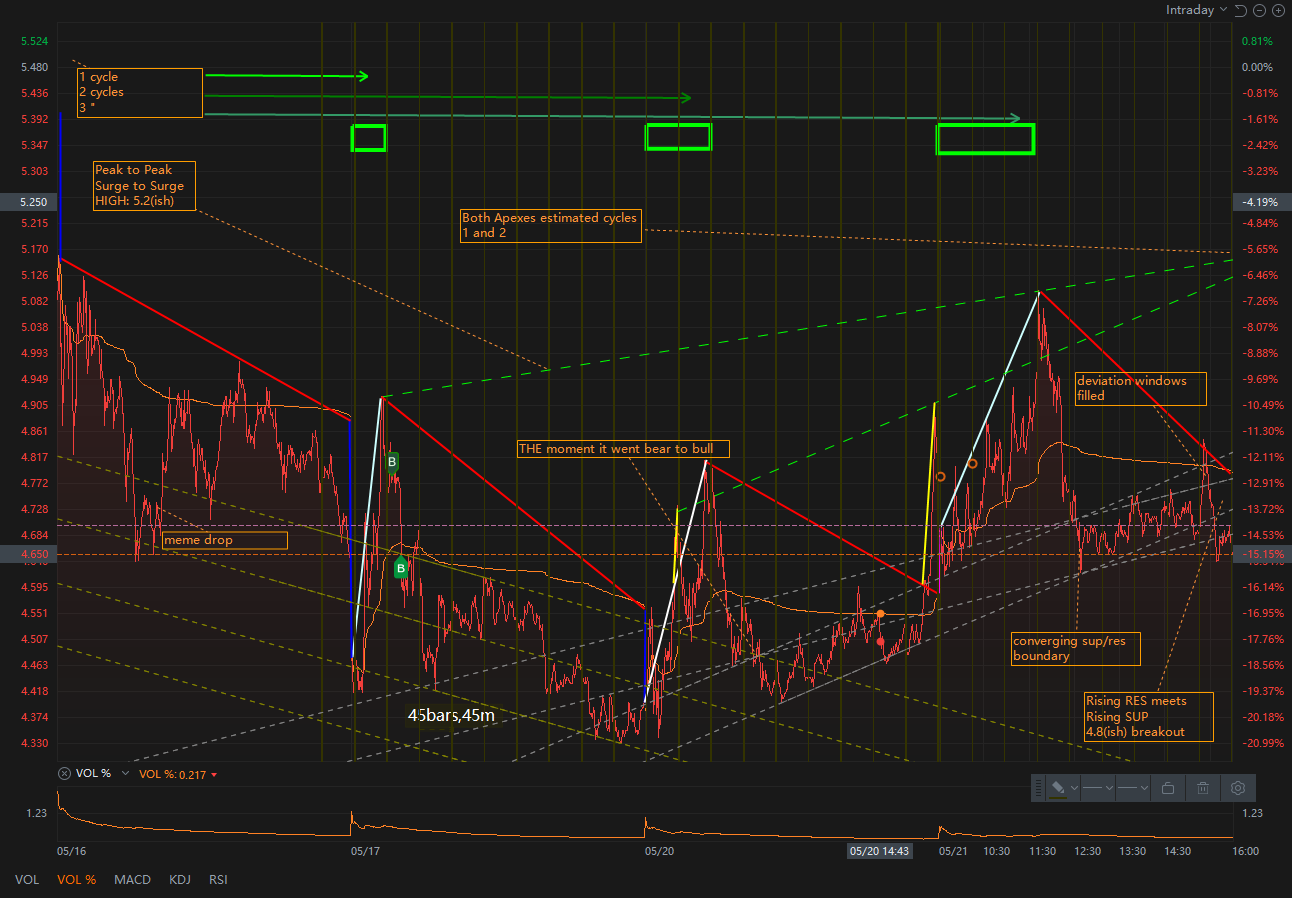Open the Intraday timeframe dropdown
1292x898 pixels.
click(x=1196, y=10)
